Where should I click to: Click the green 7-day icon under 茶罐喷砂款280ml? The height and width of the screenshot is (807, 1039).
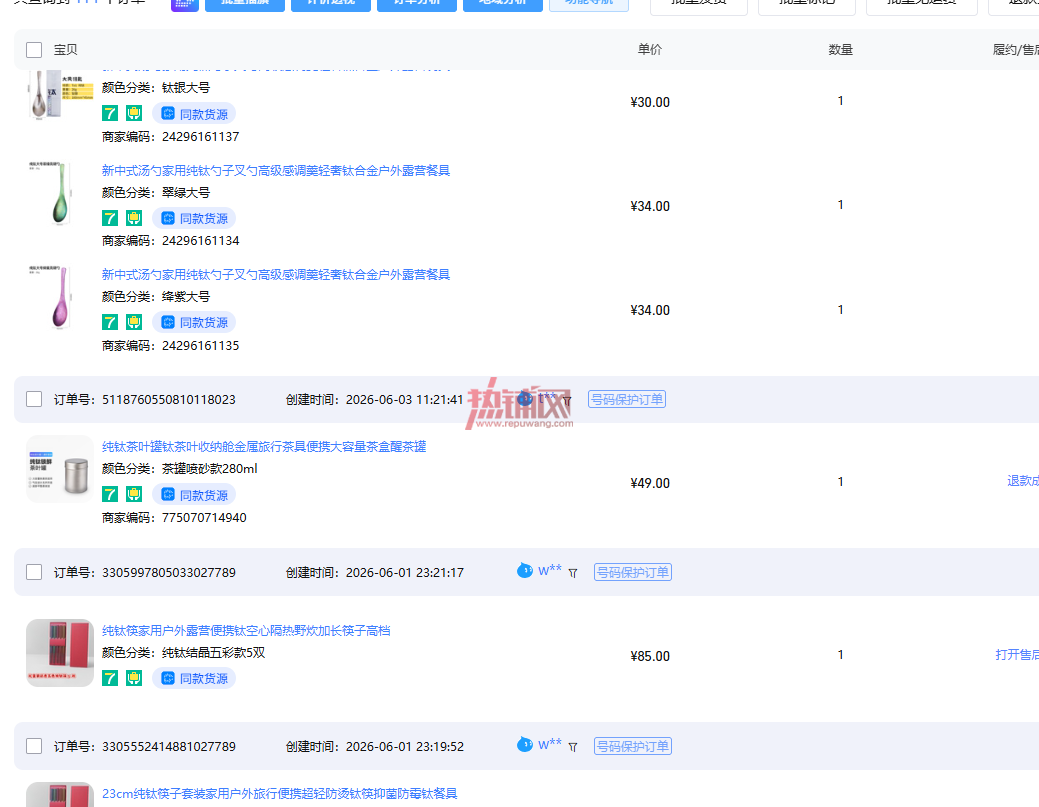(110, 494)
